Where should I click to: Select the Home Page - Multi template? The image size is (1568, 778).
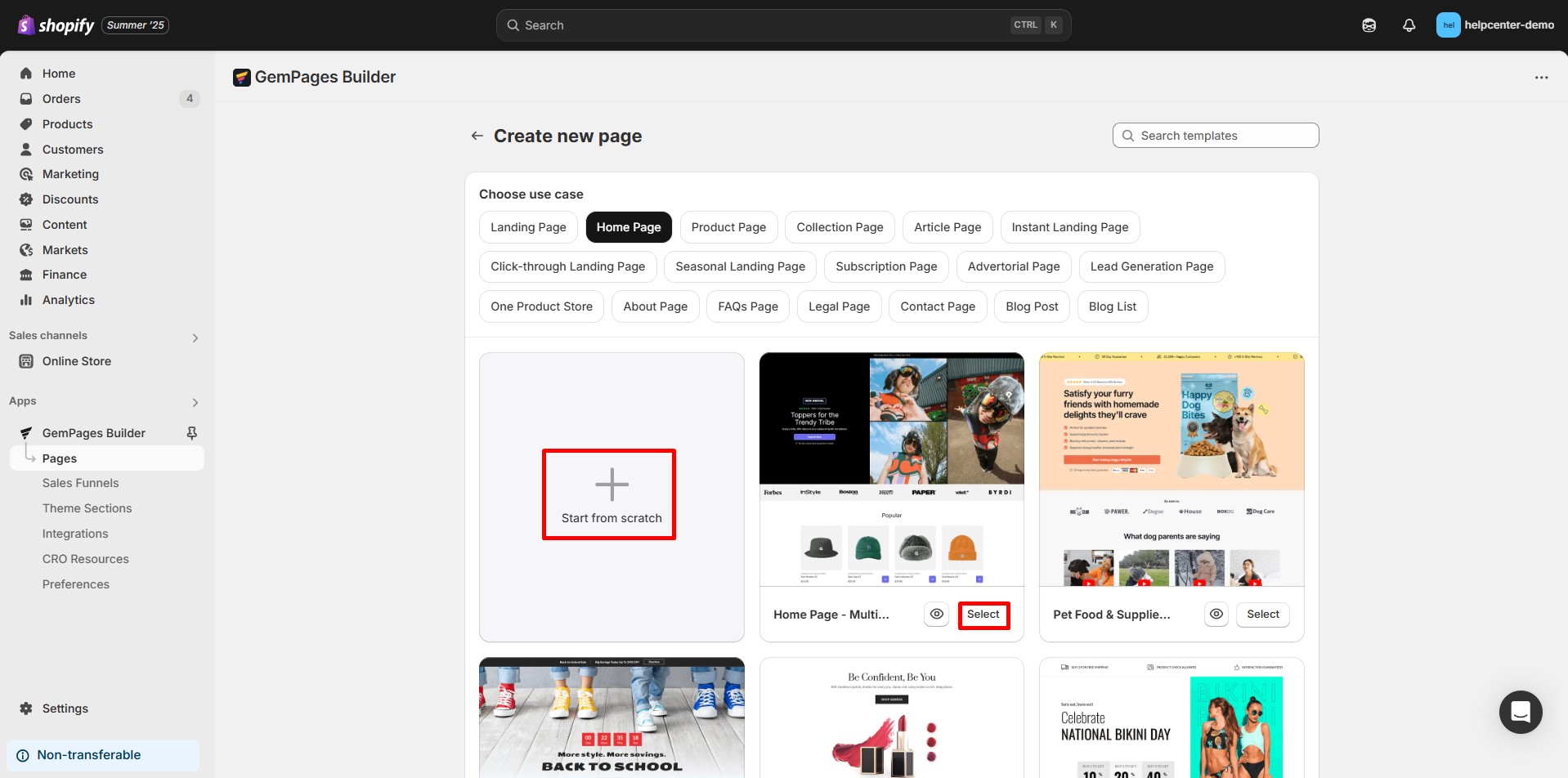click(983, 614)
